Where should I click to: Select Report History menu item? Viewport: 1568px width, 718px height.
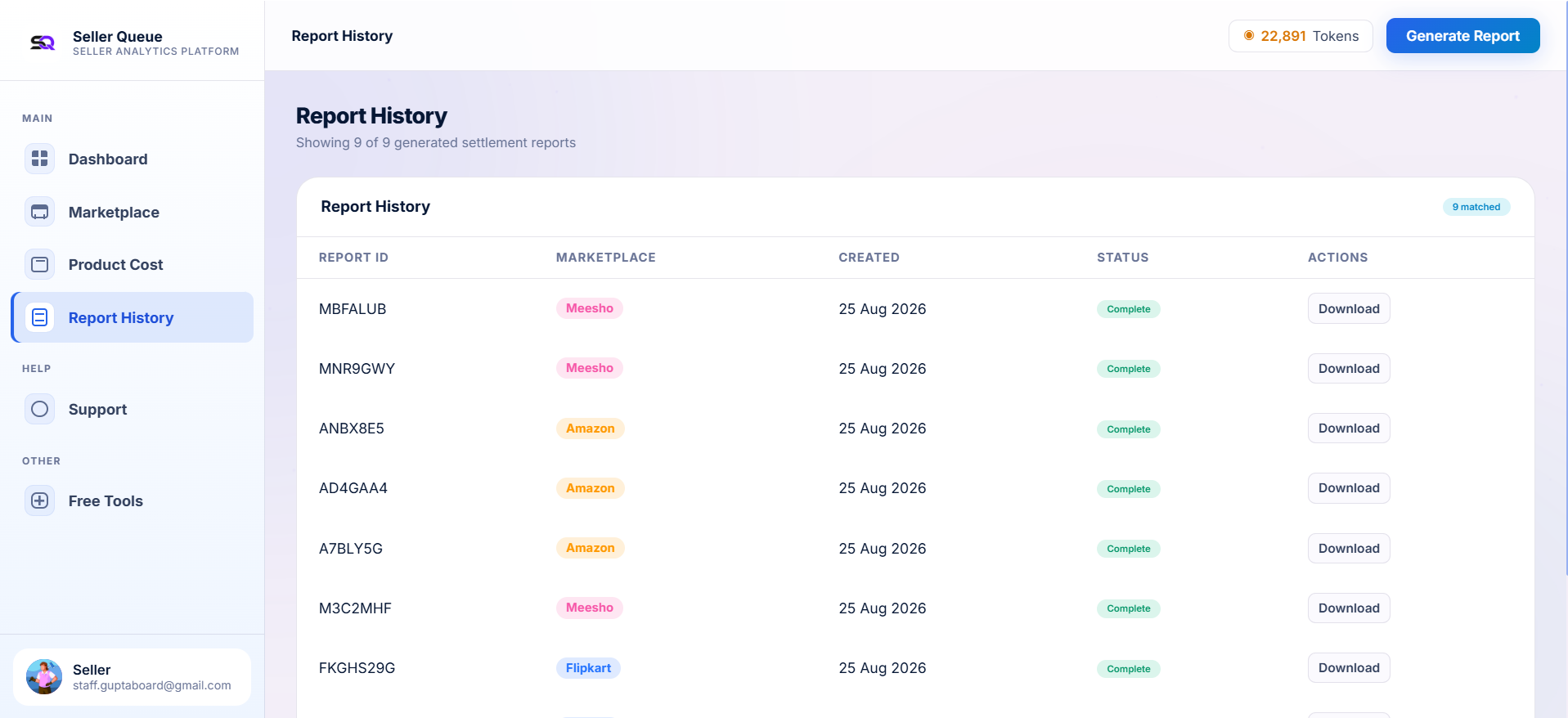[x=133, y=317]
